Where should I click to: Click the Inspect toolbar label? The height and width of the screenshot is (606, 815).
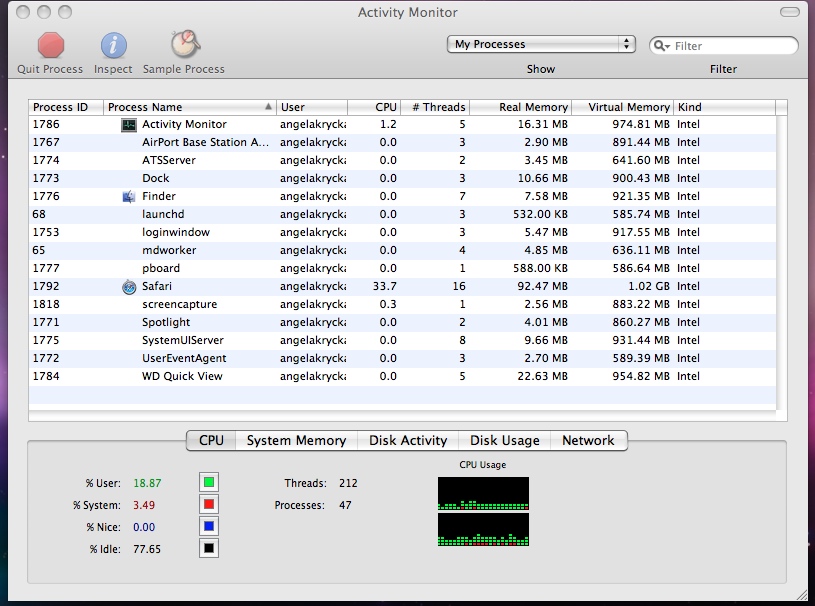point(113,69)
